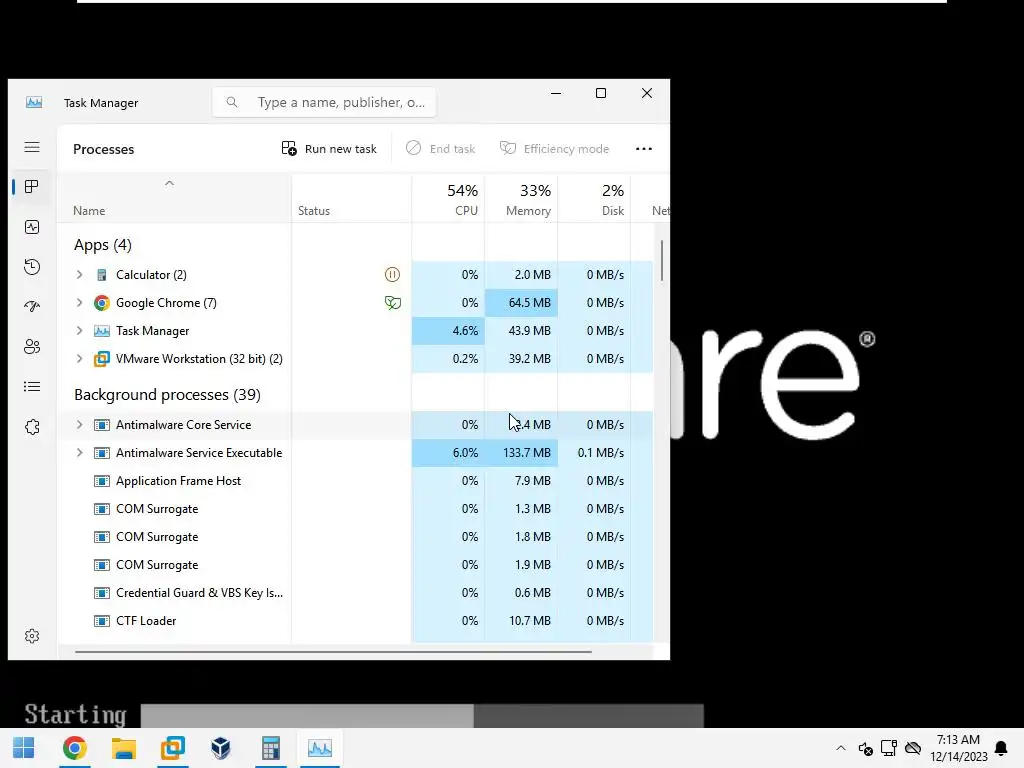The image size is (1024, 768).
Task: Open the Task Manager navigation hamburger menu
Action: click(32, 148)
